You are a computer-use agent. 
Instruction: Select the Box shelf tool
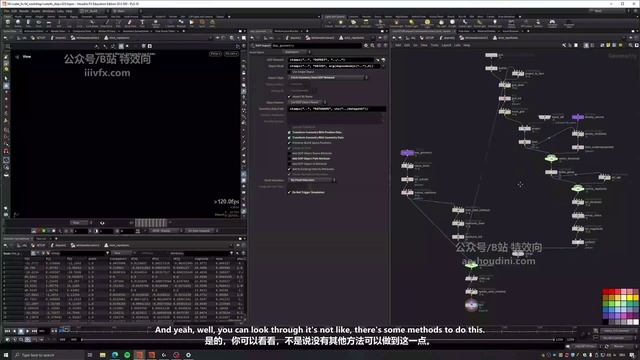[7, 22]
